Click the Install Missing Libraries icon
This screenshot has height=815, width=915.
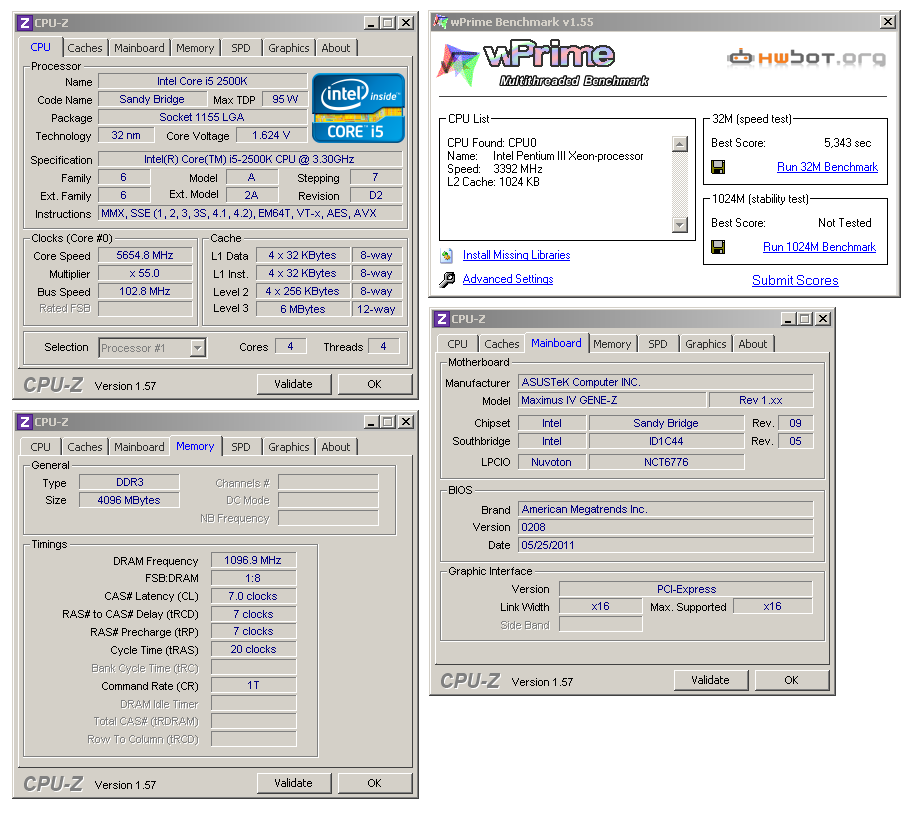[447, 255]
